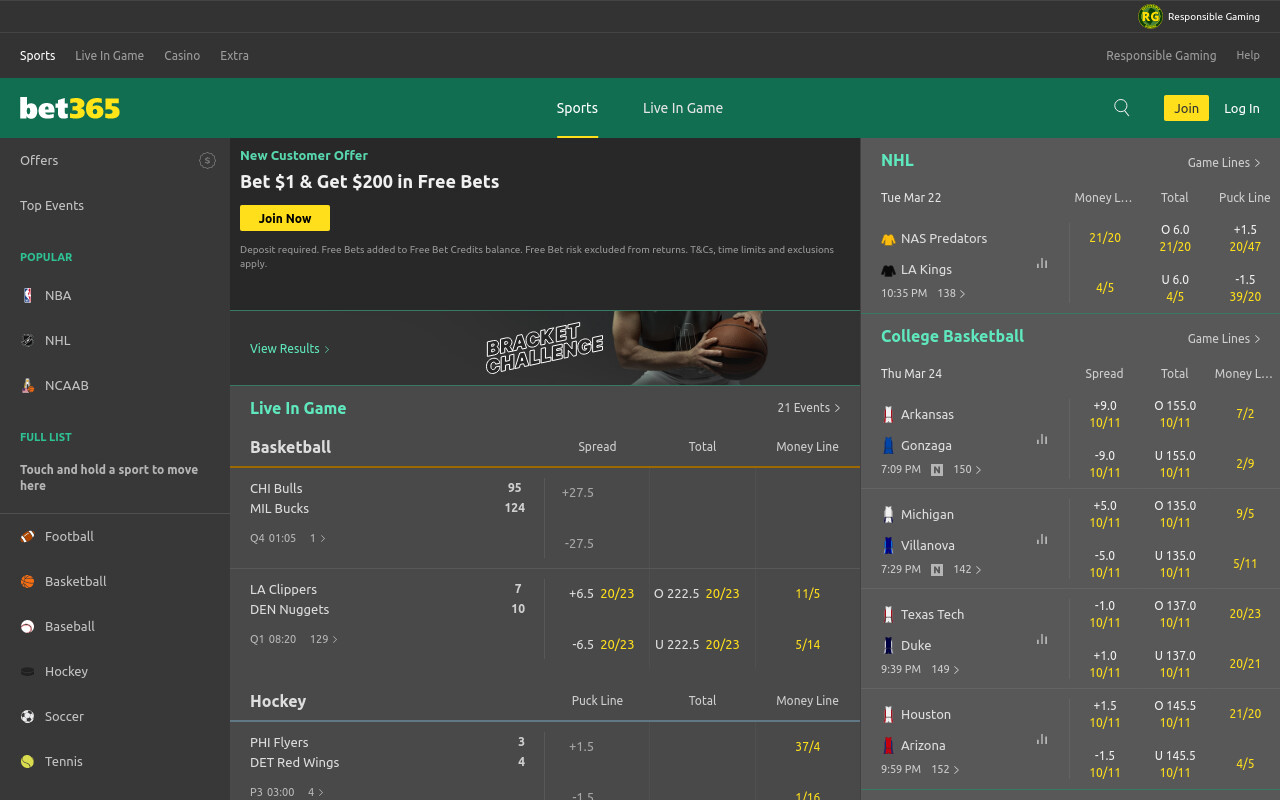This screenshot has height=800, width=1280.
Task: Expand College Basketball Game Lines chevron
Action: click(x=1257, y=338)
